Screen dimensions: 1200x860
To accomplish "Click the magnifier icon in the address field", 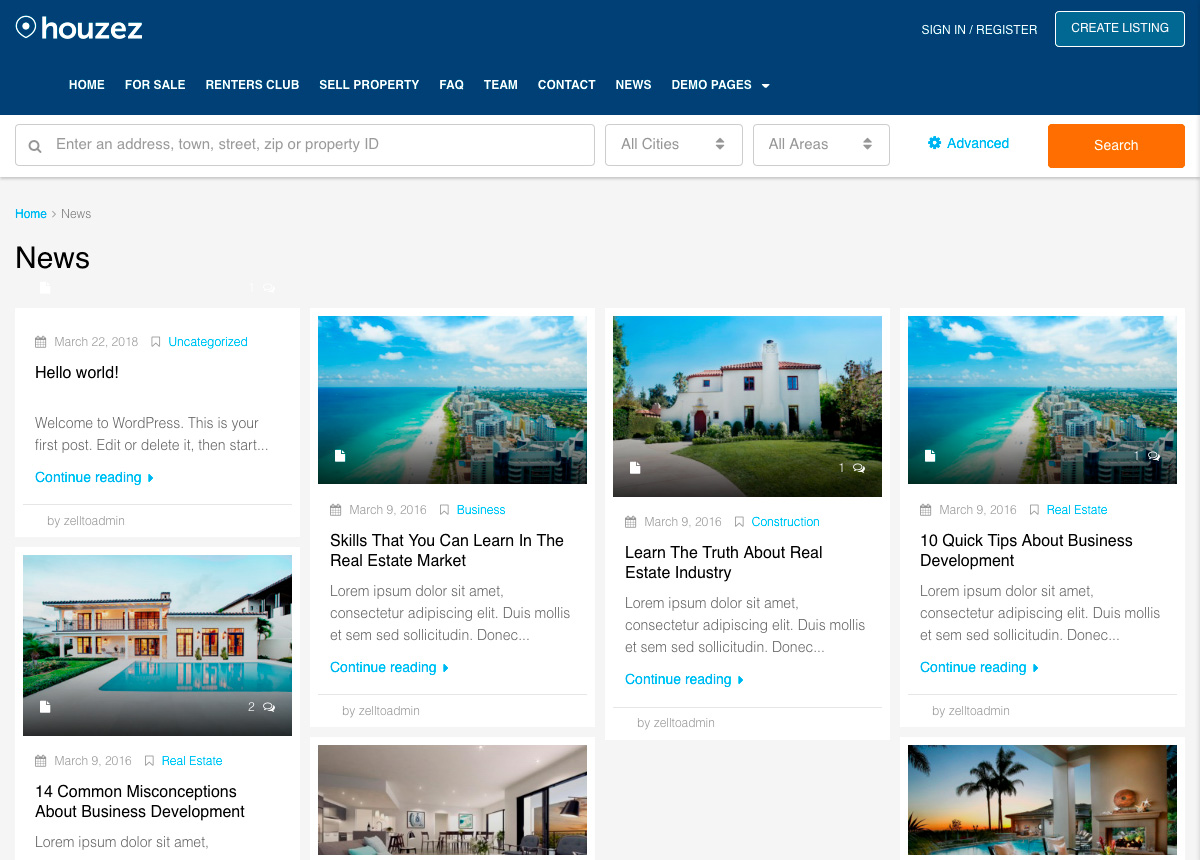I will (x=35, y=146).
